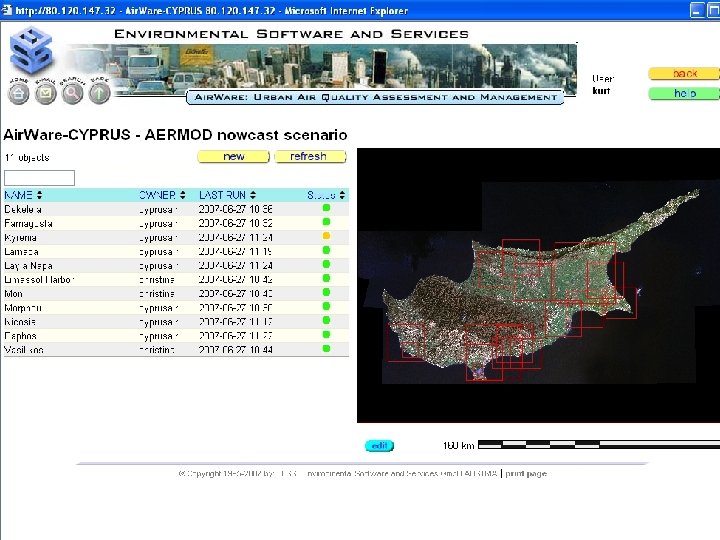Click the Home round icon

[x=18, y=93]
